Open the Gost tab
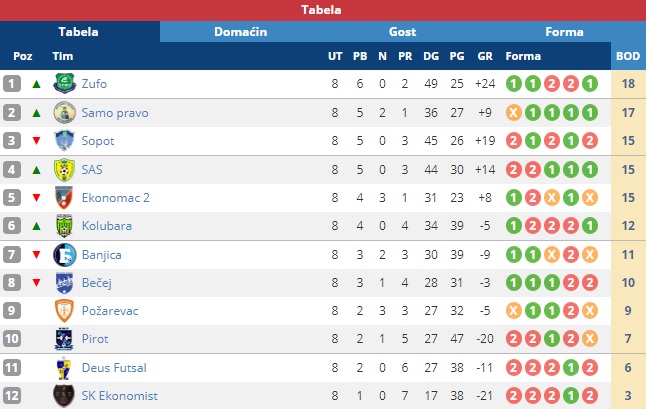This screenshot has width=646, height=409. coord(402,32)
